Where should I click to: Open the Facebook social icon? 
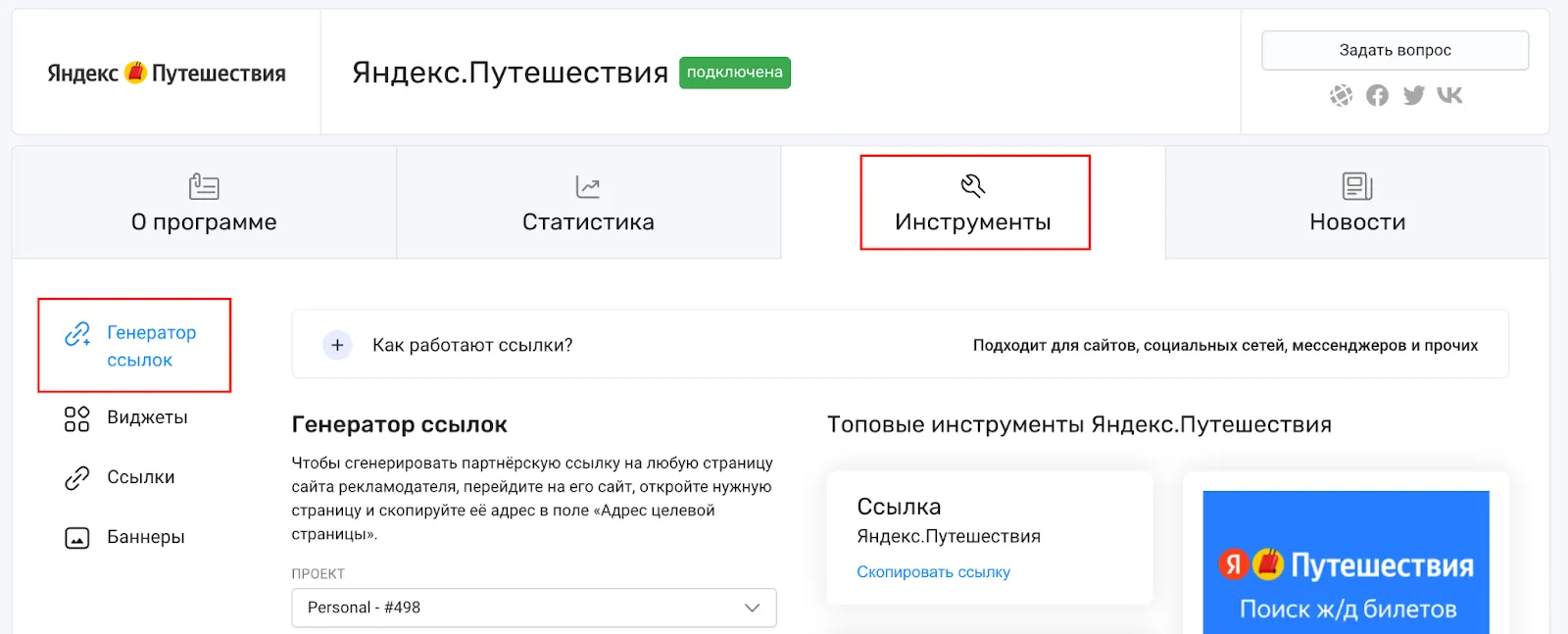tap(1377, 95)
